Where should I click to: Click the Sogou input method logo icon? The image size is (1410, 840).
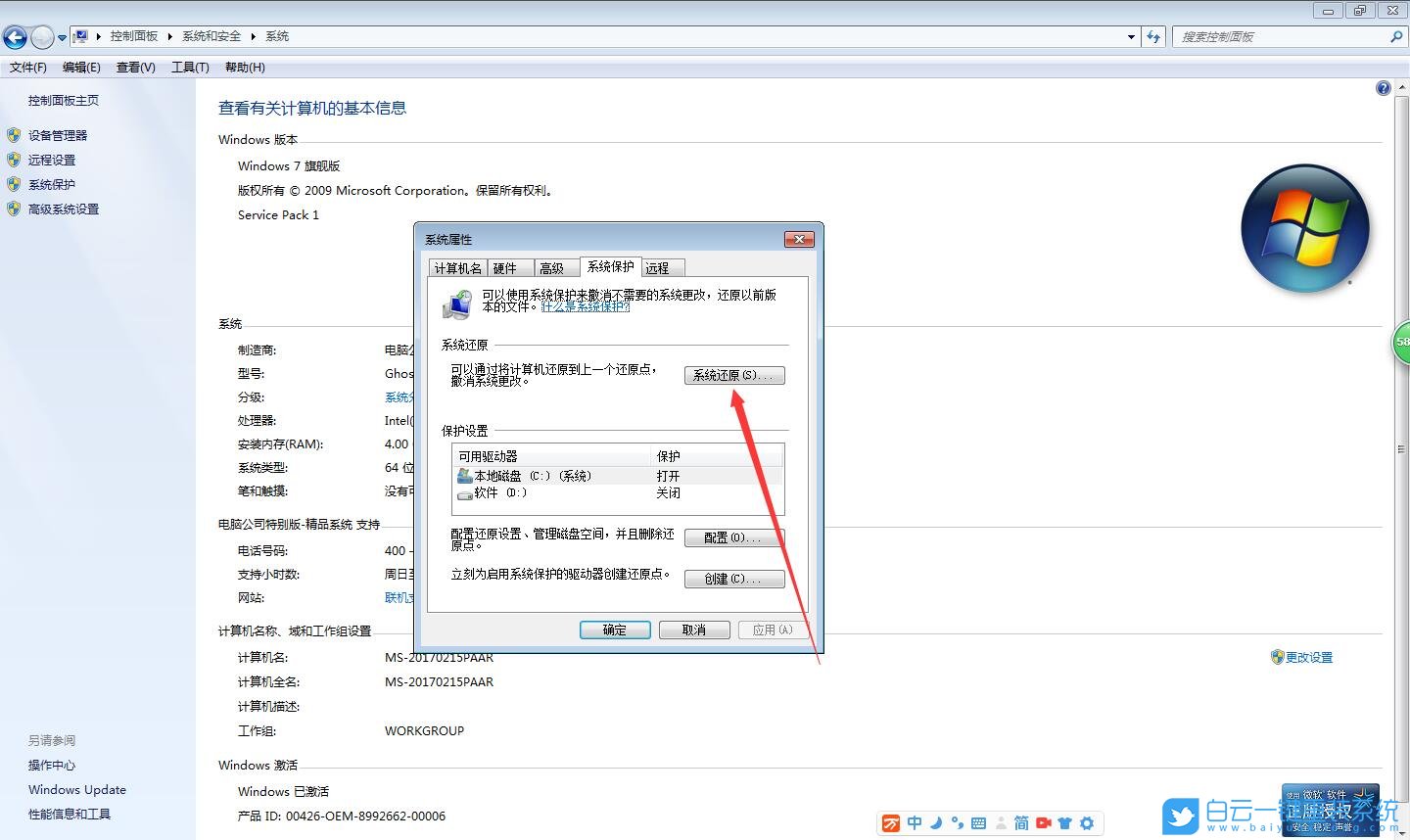891,823
